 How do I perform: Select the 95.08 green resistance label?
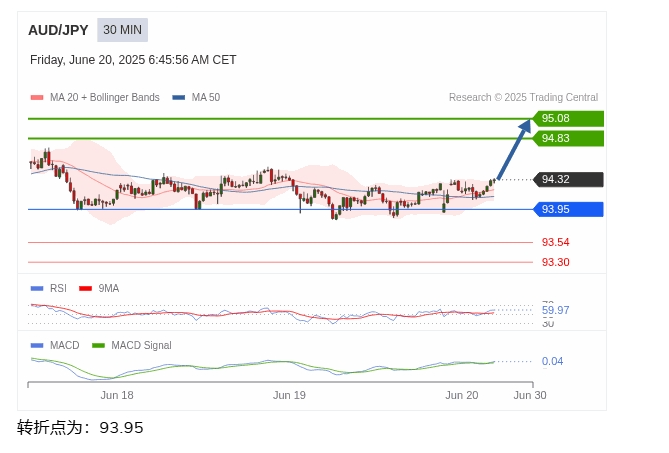pos(569,118)
